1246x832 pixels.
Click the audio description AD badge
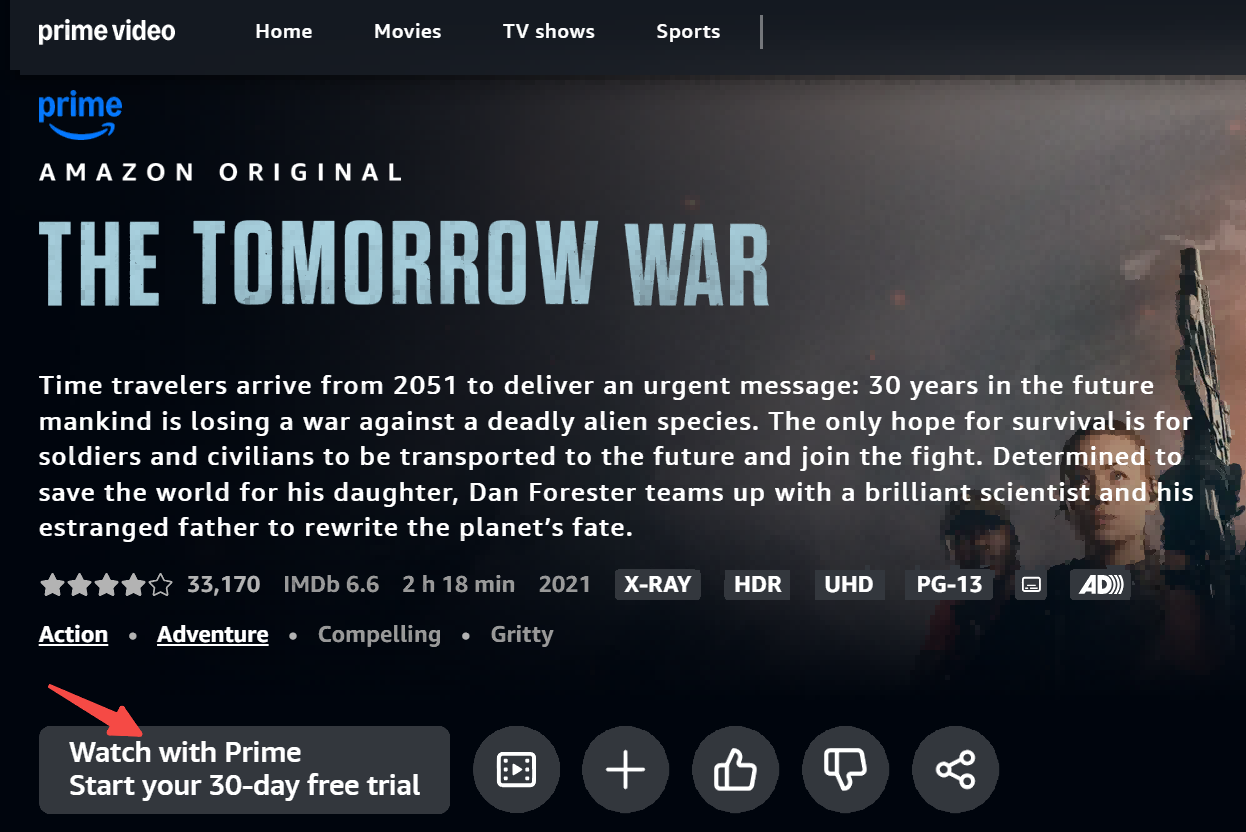[x=1100, y=584]
